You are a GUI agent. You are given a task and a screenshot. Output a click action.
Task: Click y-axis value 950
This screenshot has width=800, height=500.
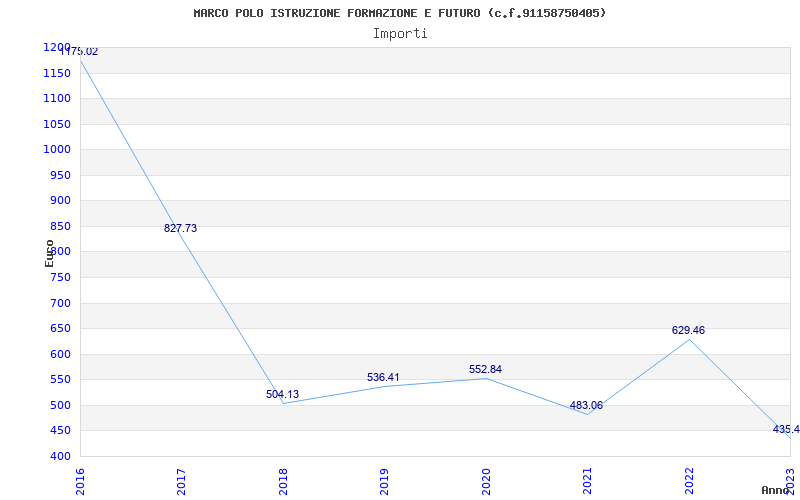click(60, 176)
